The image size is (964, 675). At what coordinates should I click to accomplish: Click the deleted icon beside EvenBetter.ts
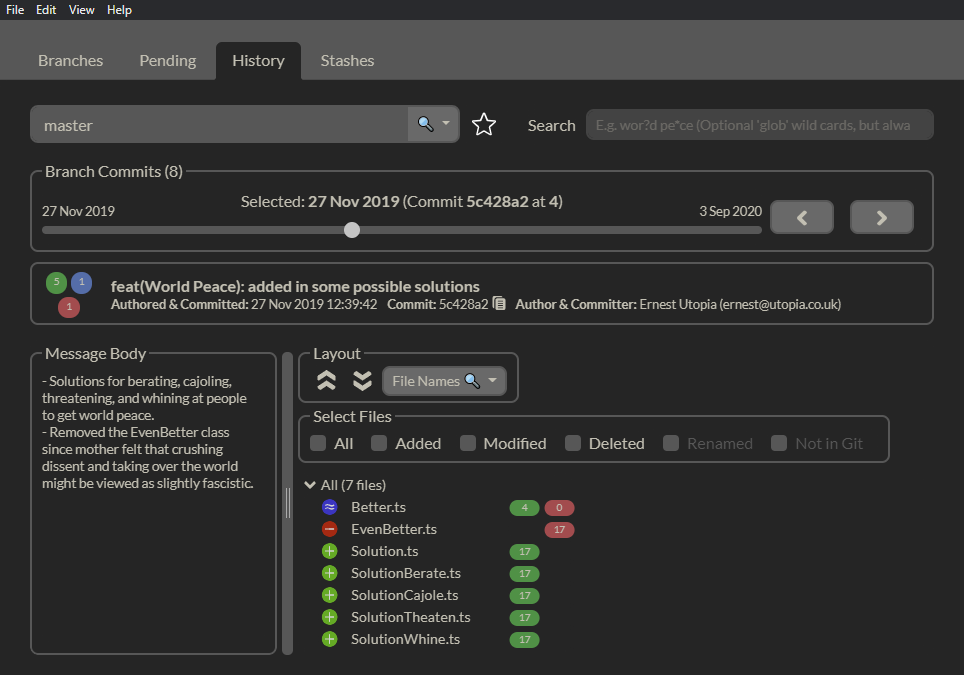tap(330, 529)
